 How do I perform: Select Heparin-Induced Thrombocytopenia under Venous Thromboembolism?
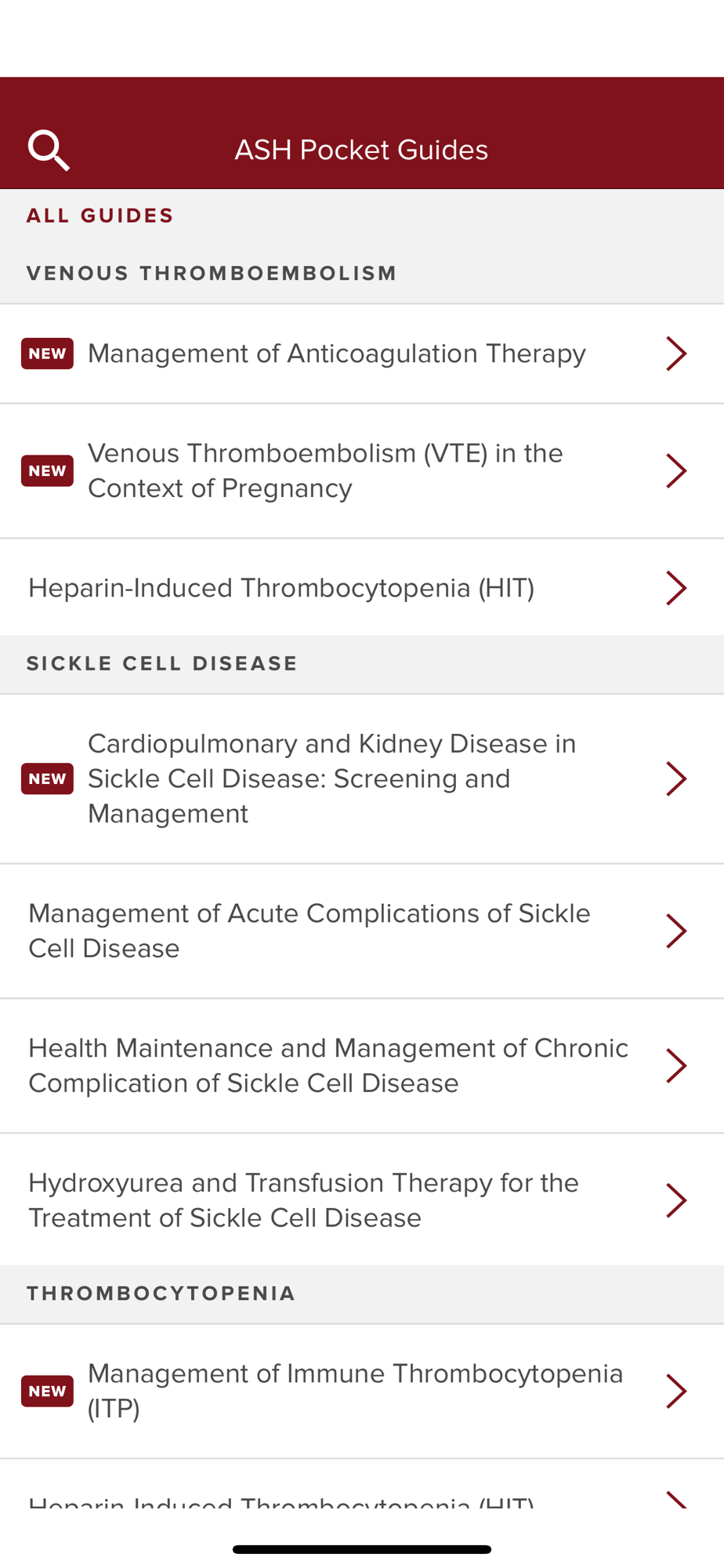(281, 588)
